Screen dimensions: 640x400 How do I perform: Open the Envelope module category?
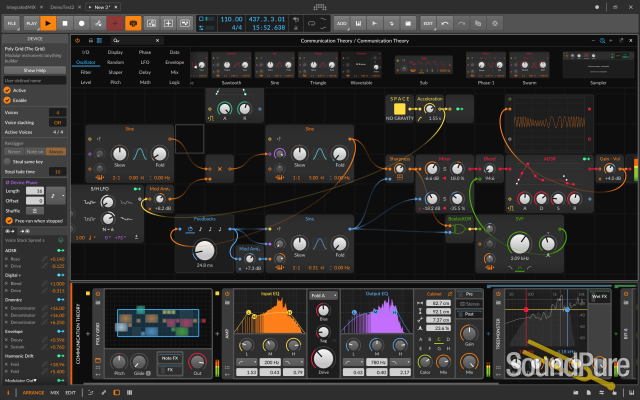(175, 61)
